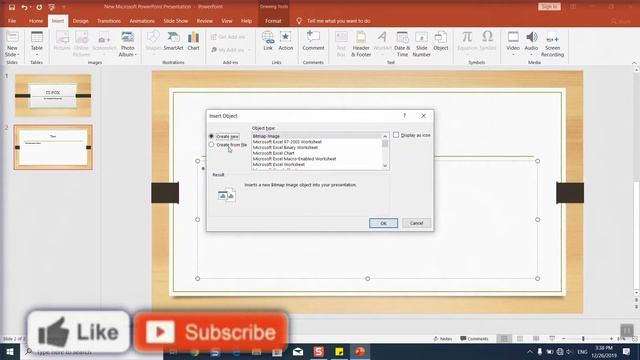Start slideshow from the quick access toolbar

pyautogui.click(x=52, y=7)
